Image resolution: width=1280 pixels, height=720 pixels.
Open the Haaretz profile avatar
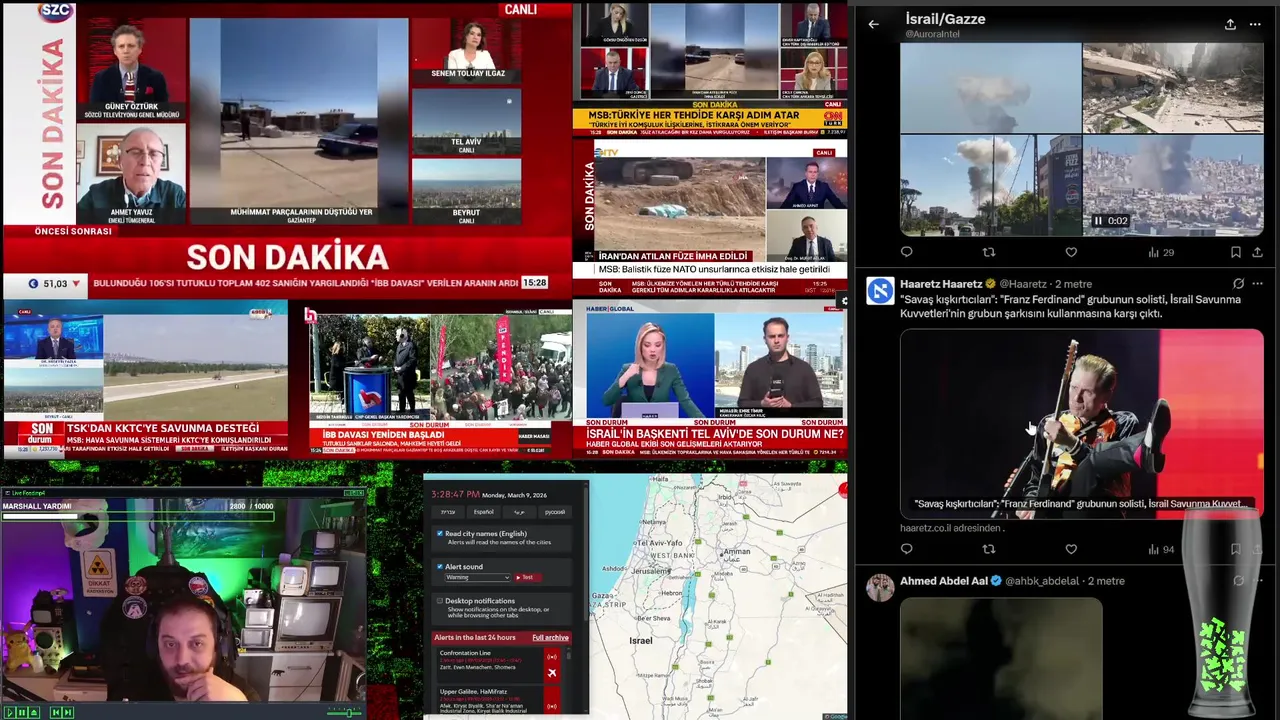(880, 291)
